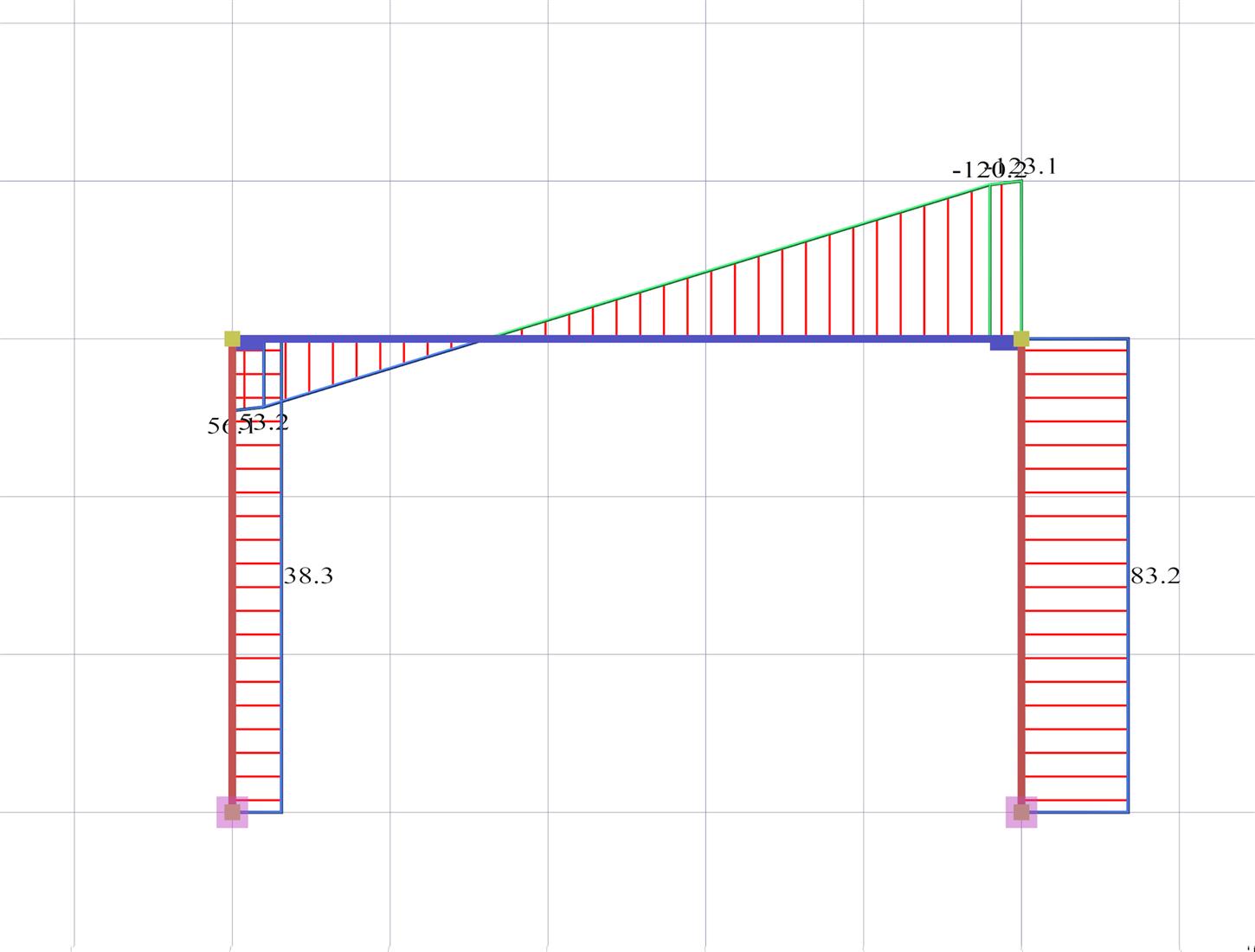1255x952 pixels.
Task: Click the blue-outlined diagram below beam's left end
Action: [x=346, y=362]
